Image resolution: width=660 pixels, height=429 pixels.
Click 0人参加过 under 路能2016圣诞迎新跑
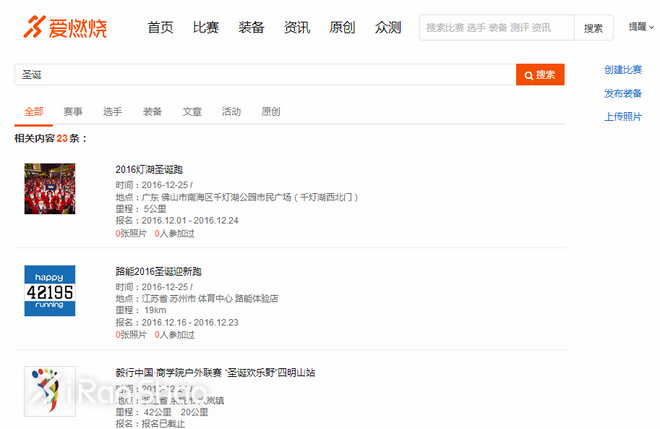174,335
